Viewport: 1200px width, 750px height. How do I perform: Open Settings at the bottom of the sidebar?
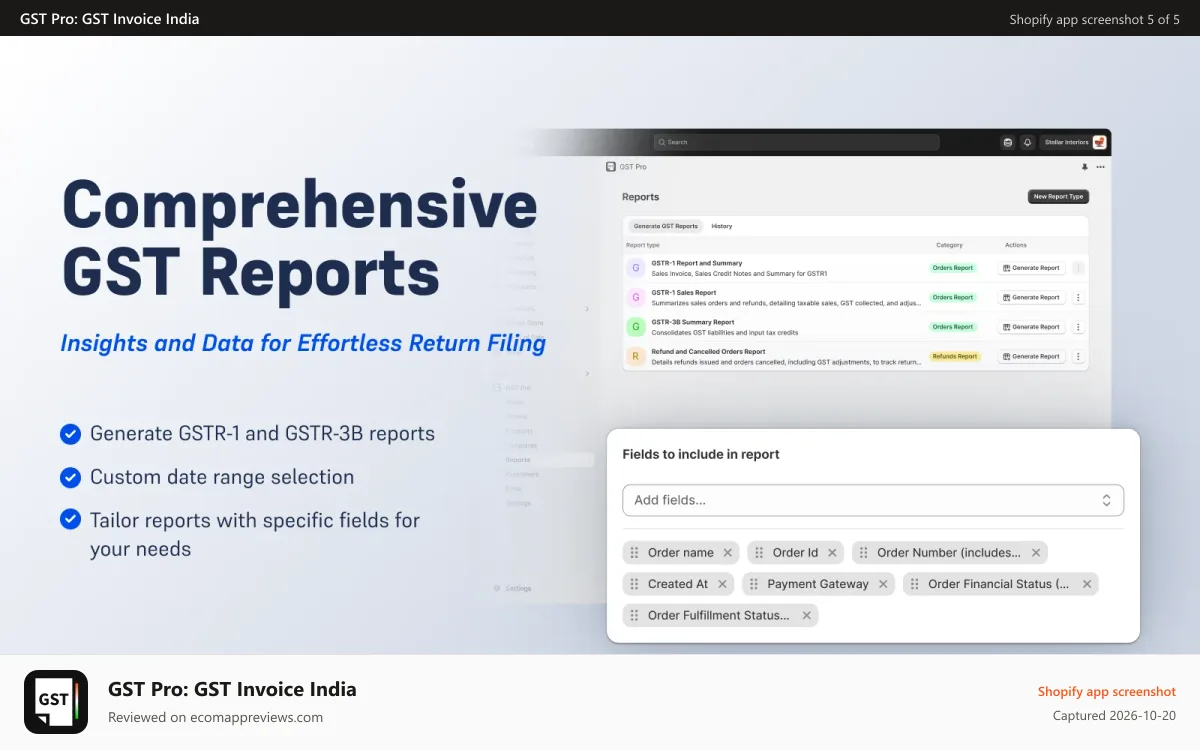pyautogui.click(x=513, y=588)
